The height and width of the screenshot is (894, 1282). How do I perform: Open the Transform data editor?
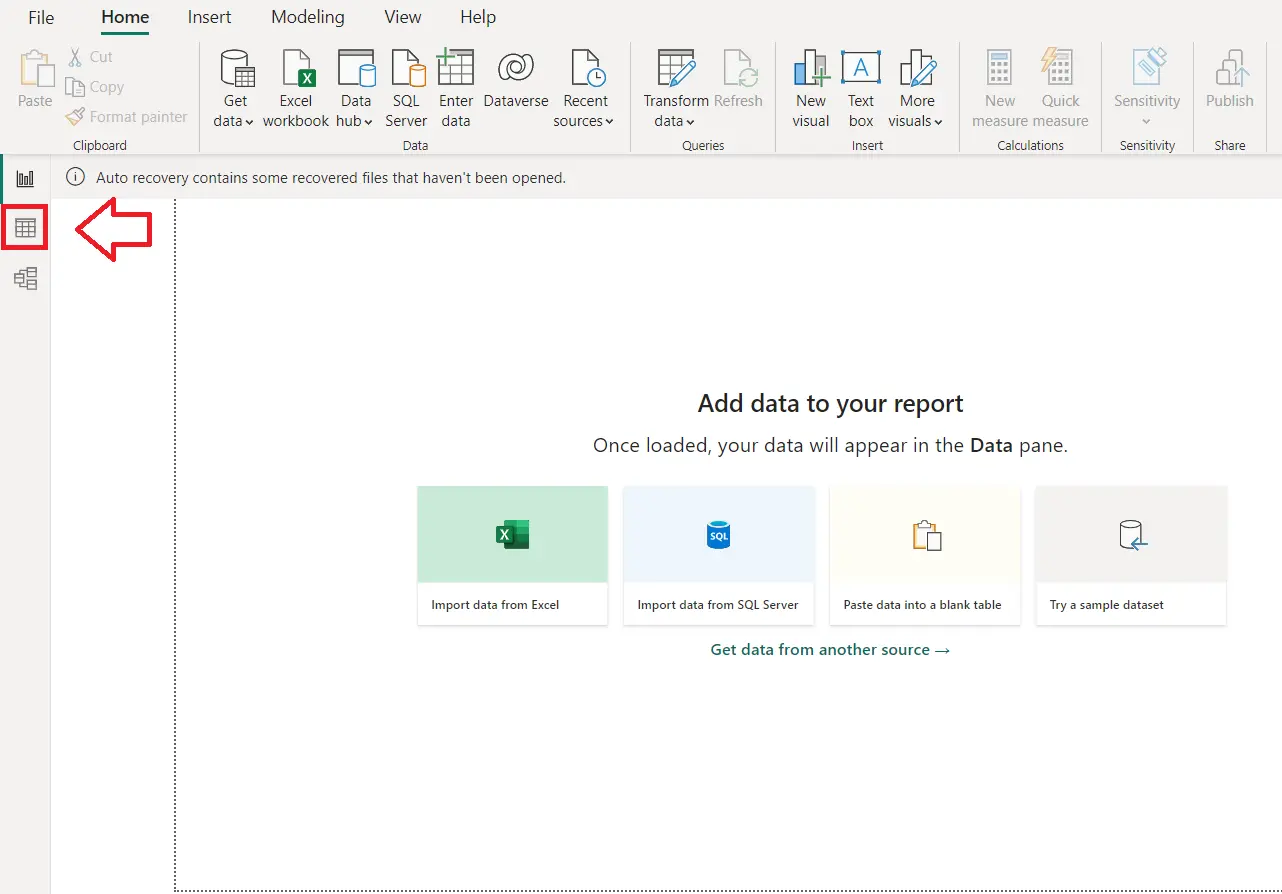676,88
